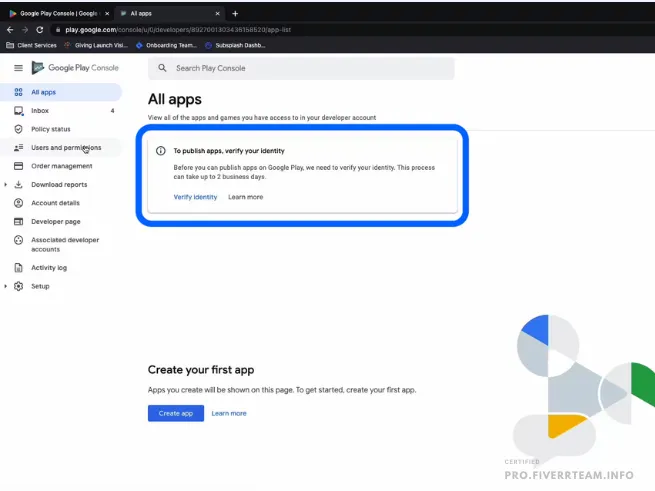Image resolution: width=655 pixels, height=491 pixels.
Task: Go back in browser history
Action: [x=10, y=30]
